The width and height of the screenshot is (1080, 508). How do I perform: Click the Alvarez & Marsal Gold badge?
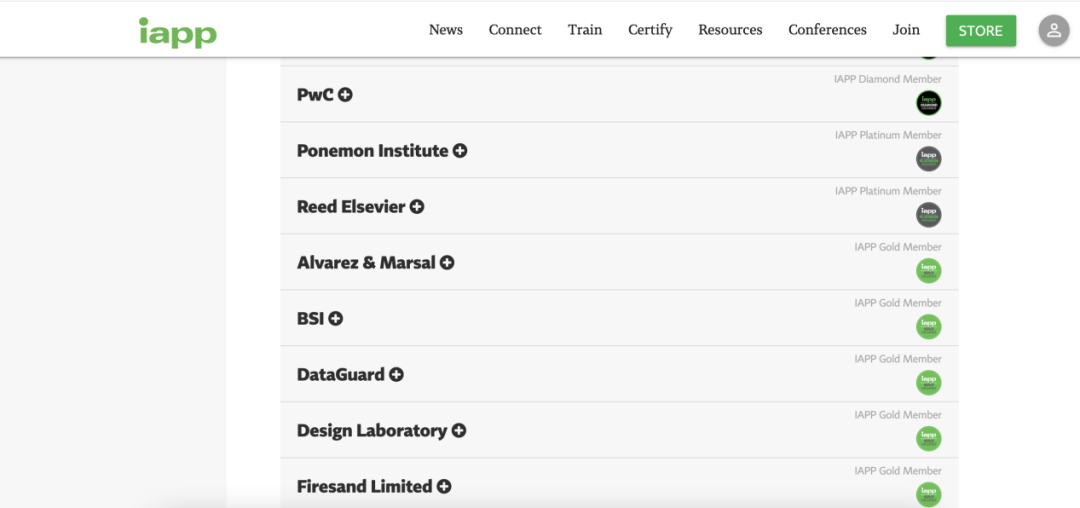(928, 271)
